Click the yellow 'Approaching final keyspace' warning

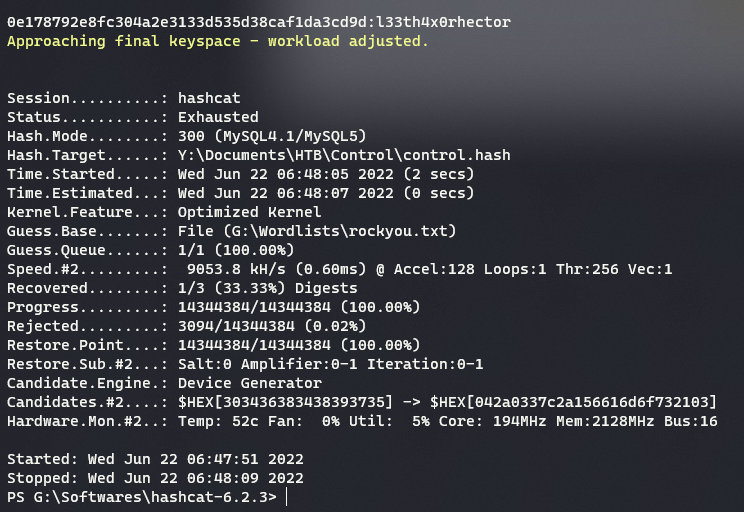click(x=217, y=41)
